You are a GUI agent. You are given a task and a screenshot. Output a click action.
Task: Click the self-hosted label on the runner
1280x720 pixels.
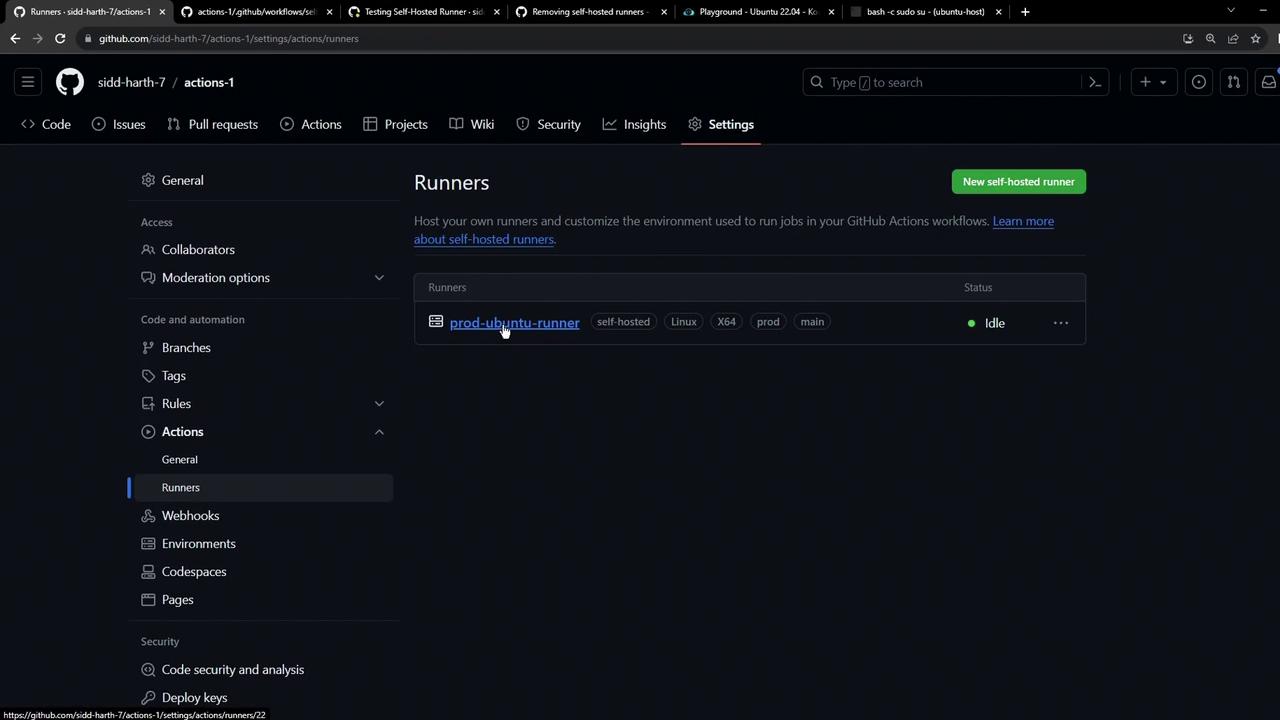pyautogui.click(x=623, y=322)
